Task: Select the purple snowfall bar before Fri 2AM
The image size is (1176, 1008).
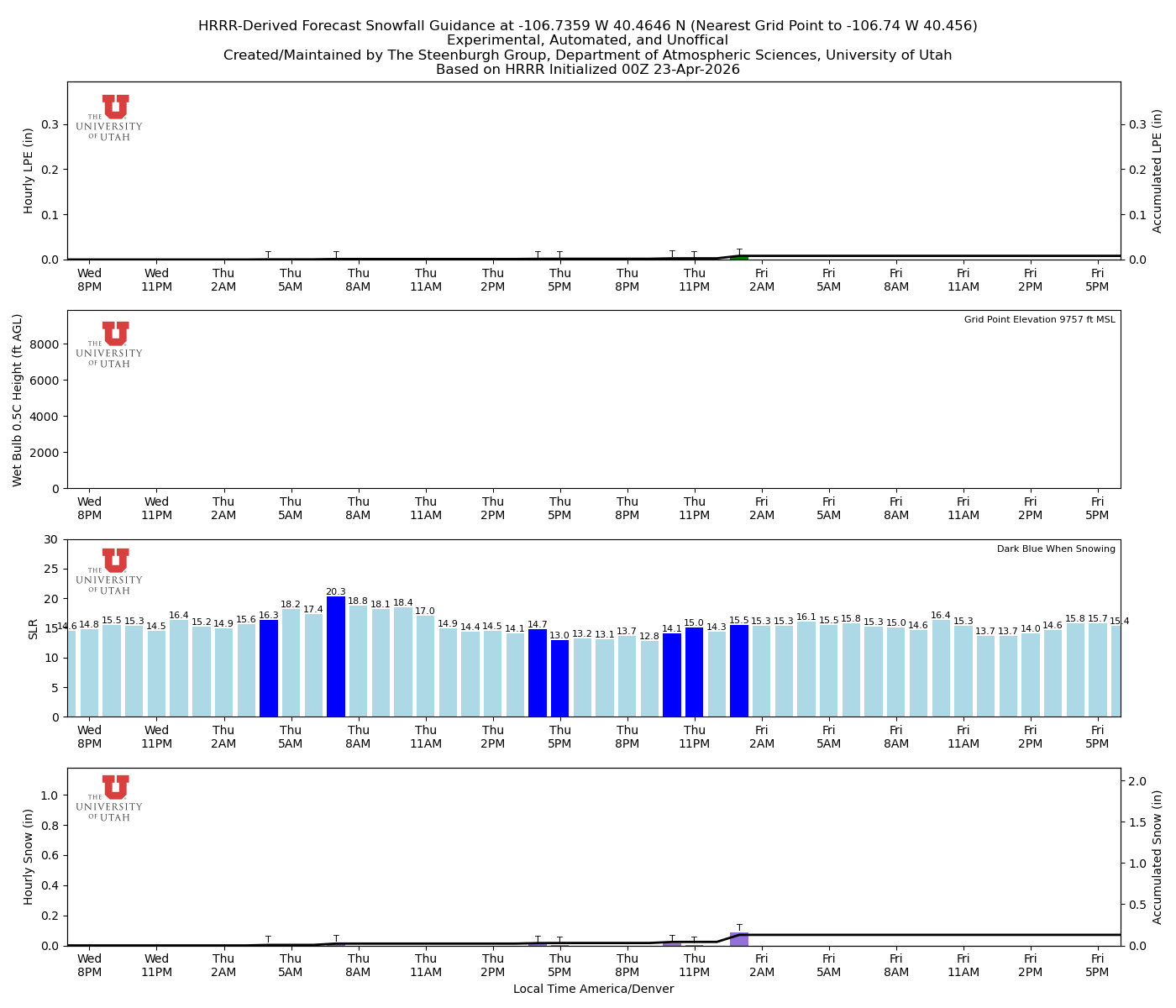Action: pos(739,939)
